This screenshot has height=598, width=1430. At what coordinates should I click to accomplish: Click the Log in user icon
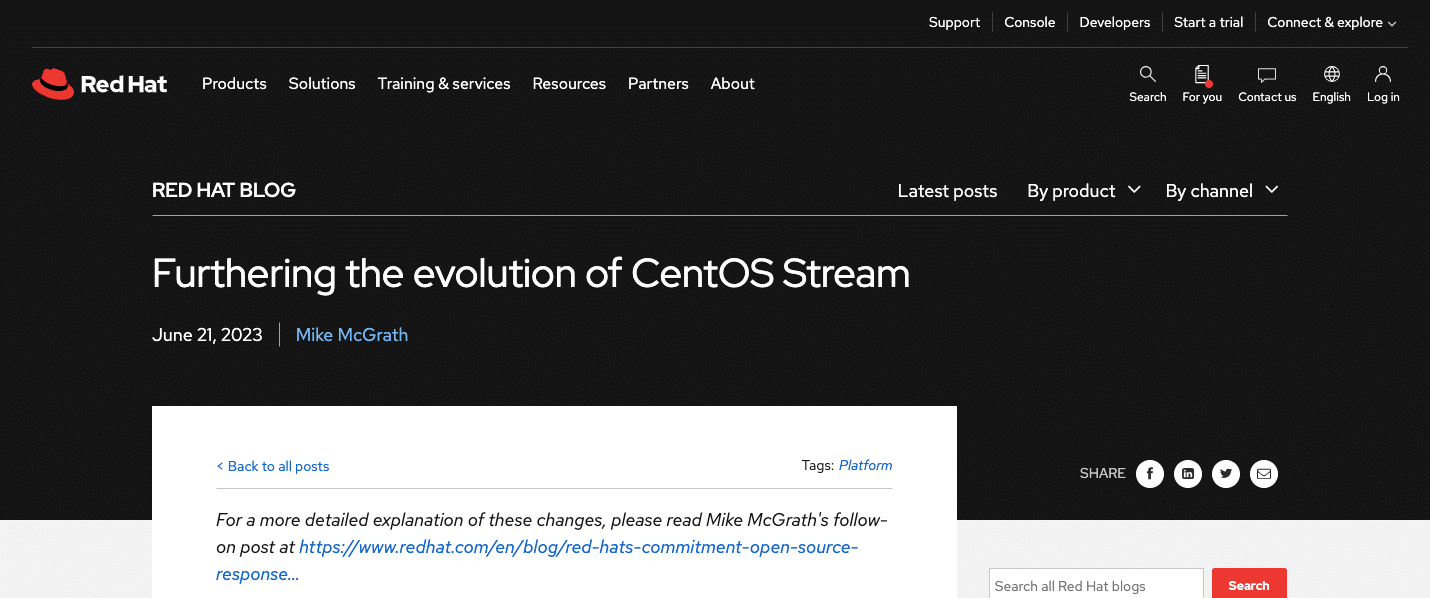1383,84
